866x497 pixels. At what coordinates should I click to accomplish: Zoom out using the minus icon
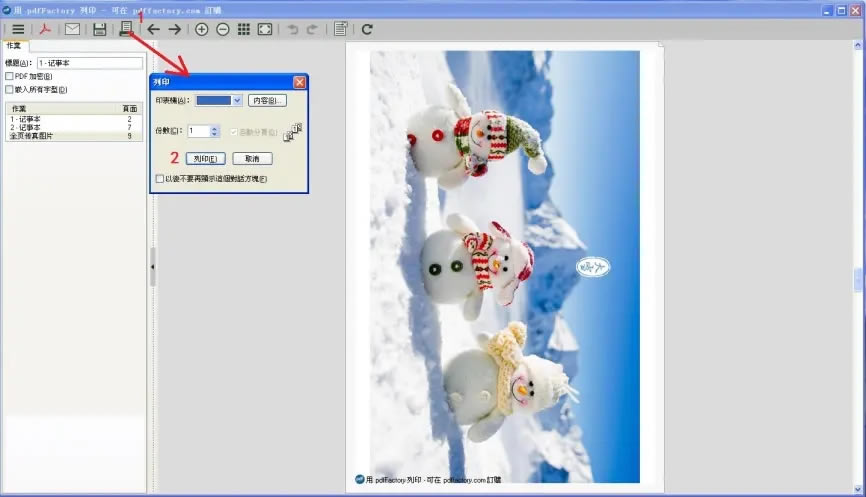point(222,29)
